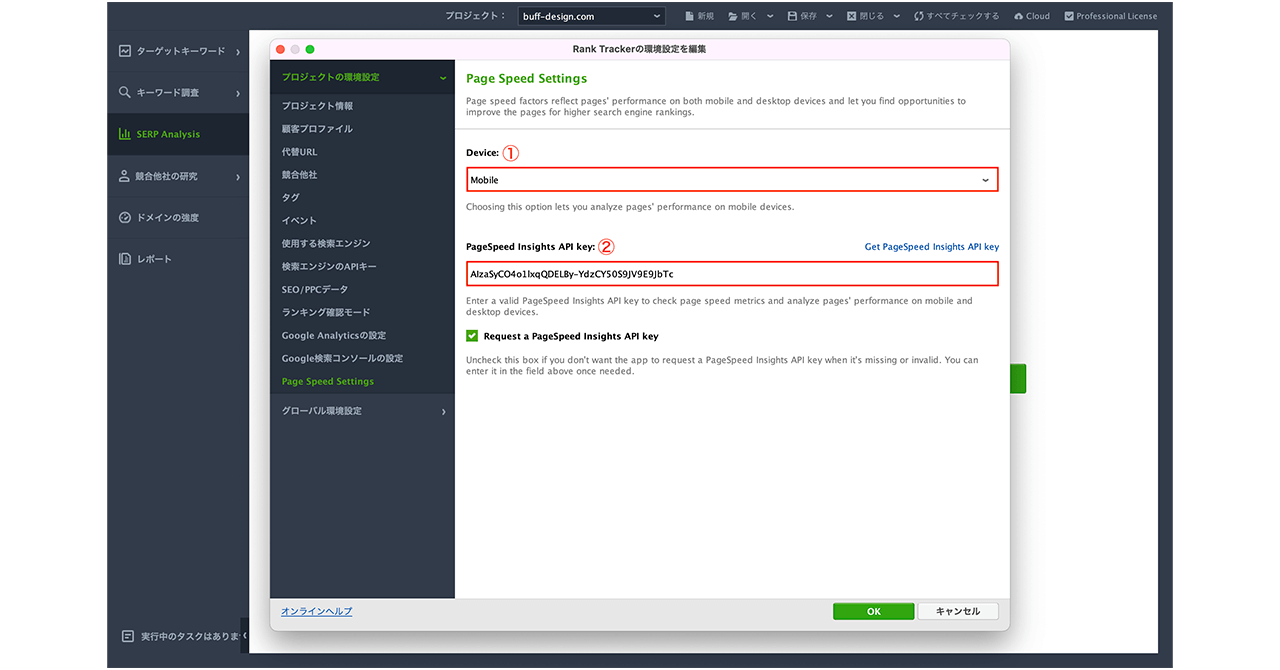
Task: Collapse the project preferences section header
Action: tap(362, 77)
